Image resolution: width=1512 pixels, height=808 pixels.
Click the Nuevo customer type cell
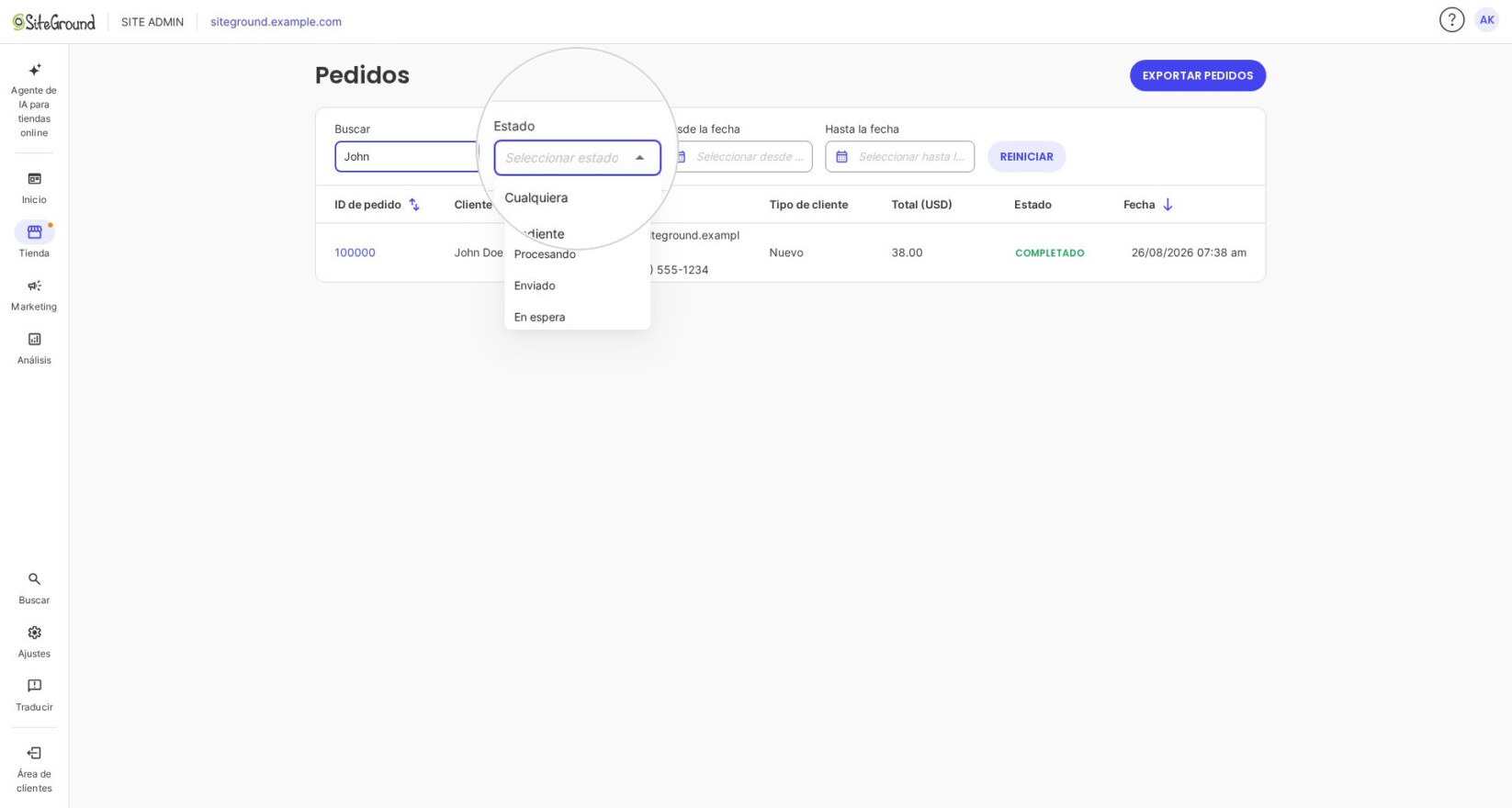click(x=786, y=252)
